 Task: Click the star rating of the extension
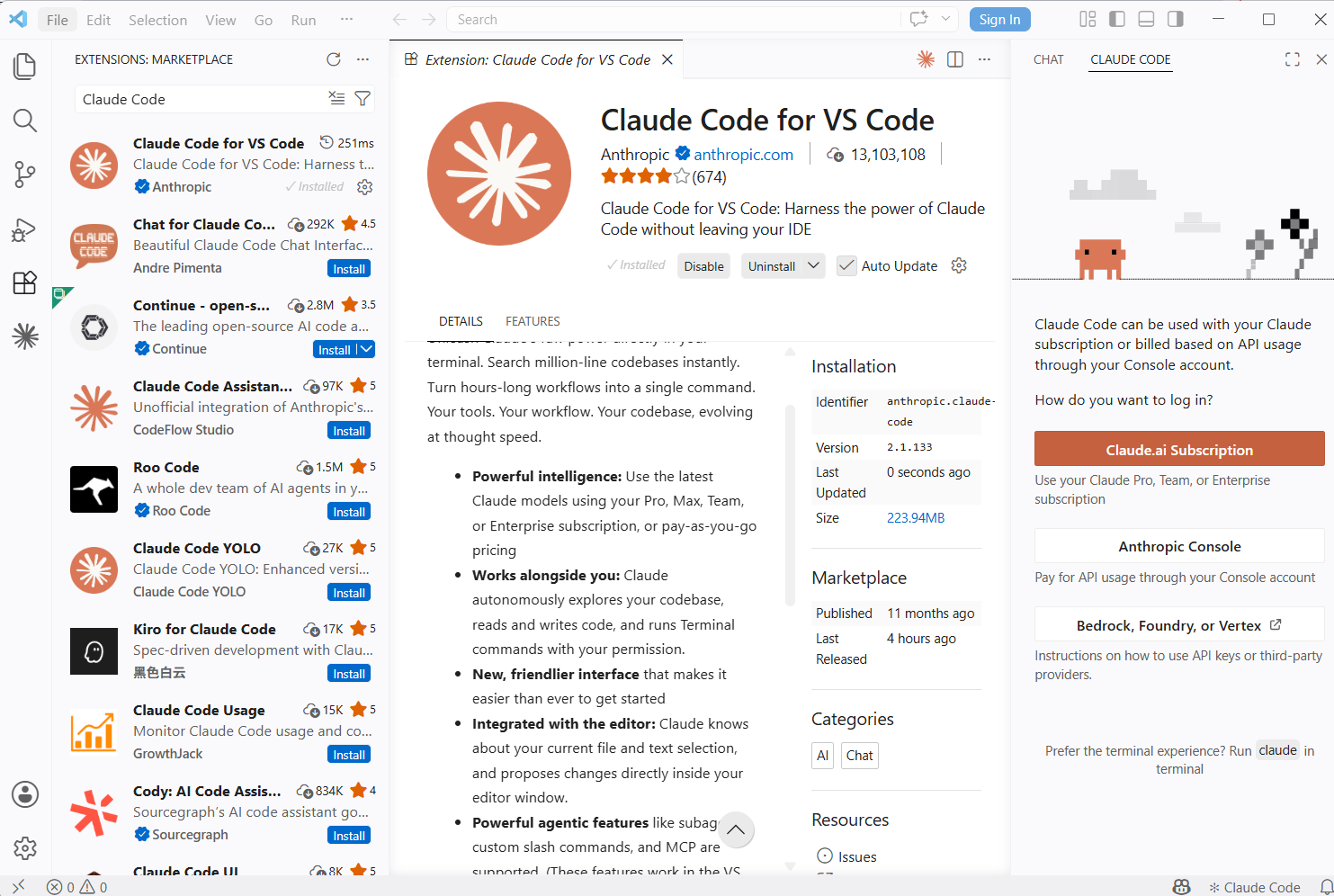click(x=664, y=176)
